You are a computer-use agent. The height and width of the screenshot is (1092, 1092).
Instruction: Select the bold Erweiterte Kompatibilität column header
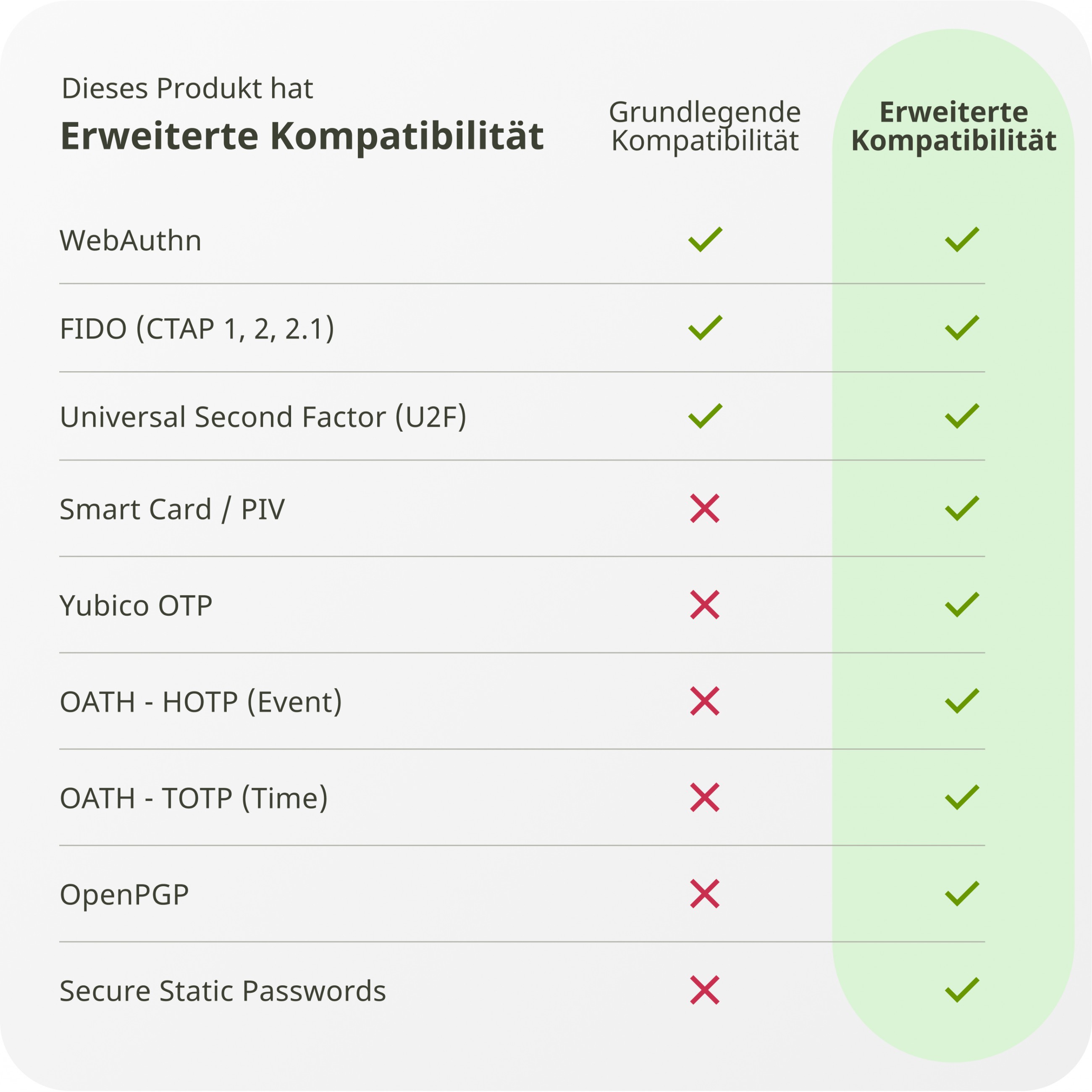point(953,126)
